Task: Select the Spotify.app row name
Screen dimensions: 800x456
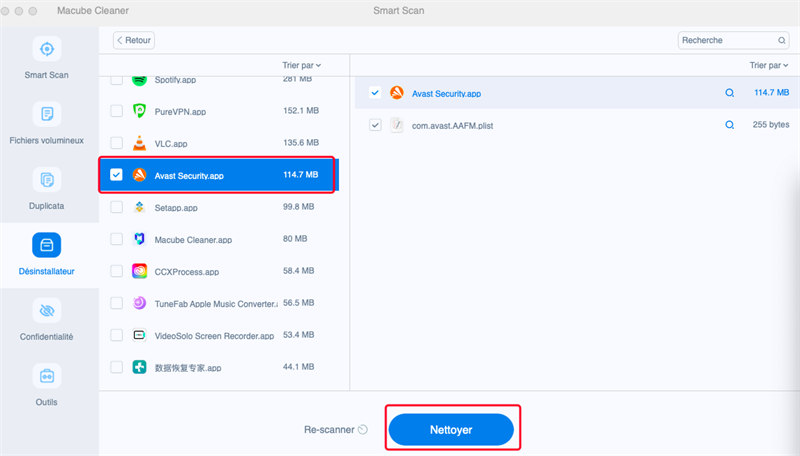Action: tap(175, 80)
